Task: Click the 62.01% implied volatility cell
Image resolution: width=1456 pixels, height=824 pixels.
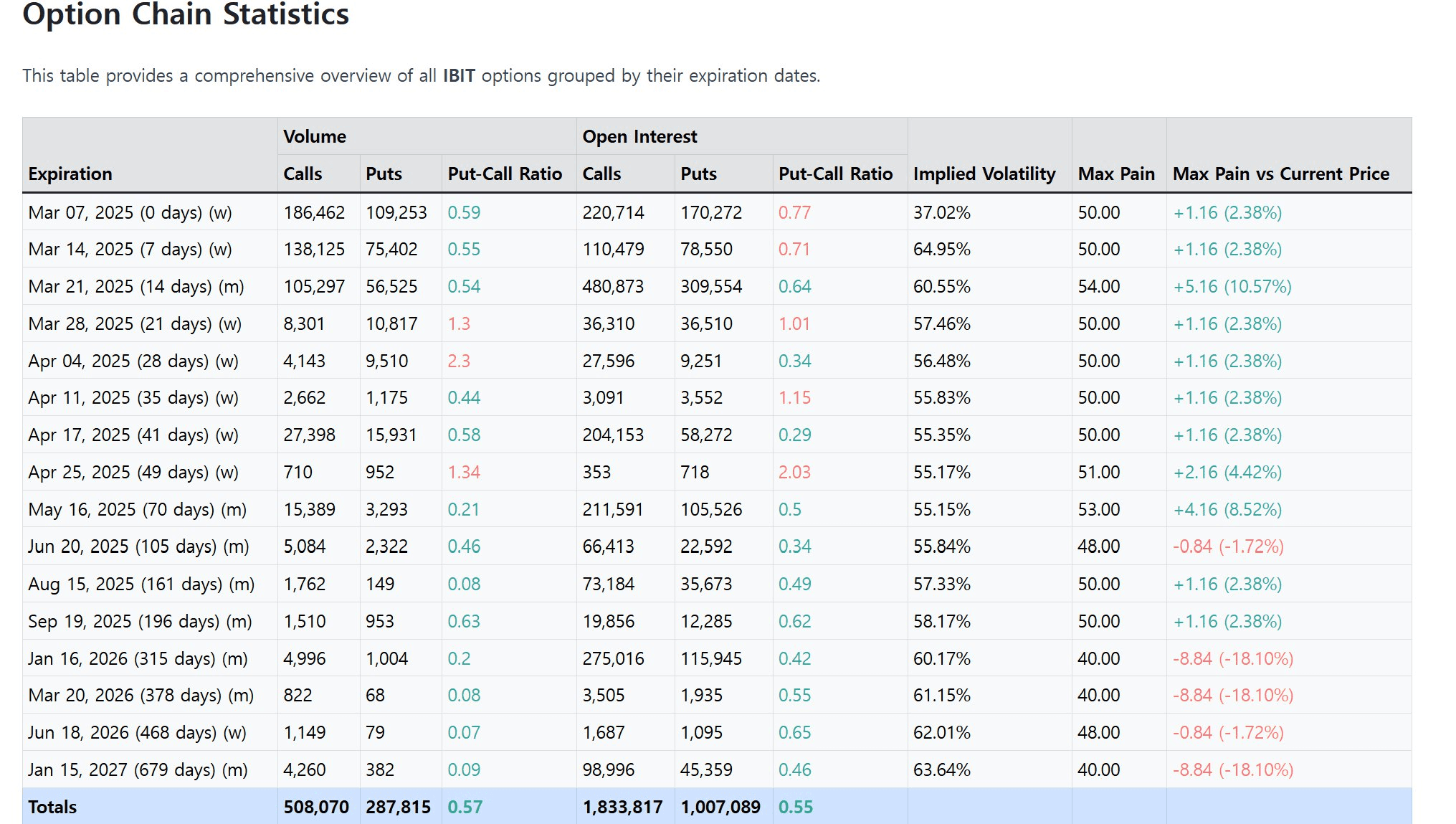Action: tap(942, 732)
